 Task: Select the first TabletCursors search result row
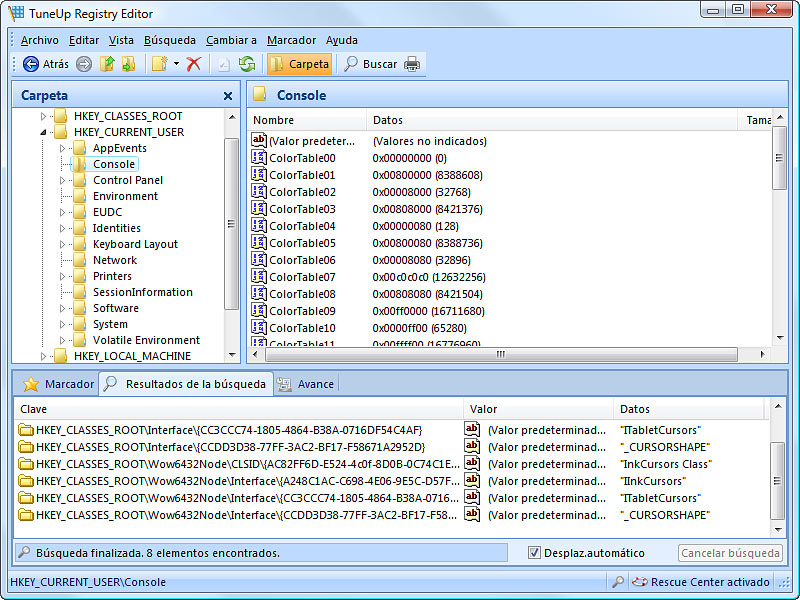240,430
